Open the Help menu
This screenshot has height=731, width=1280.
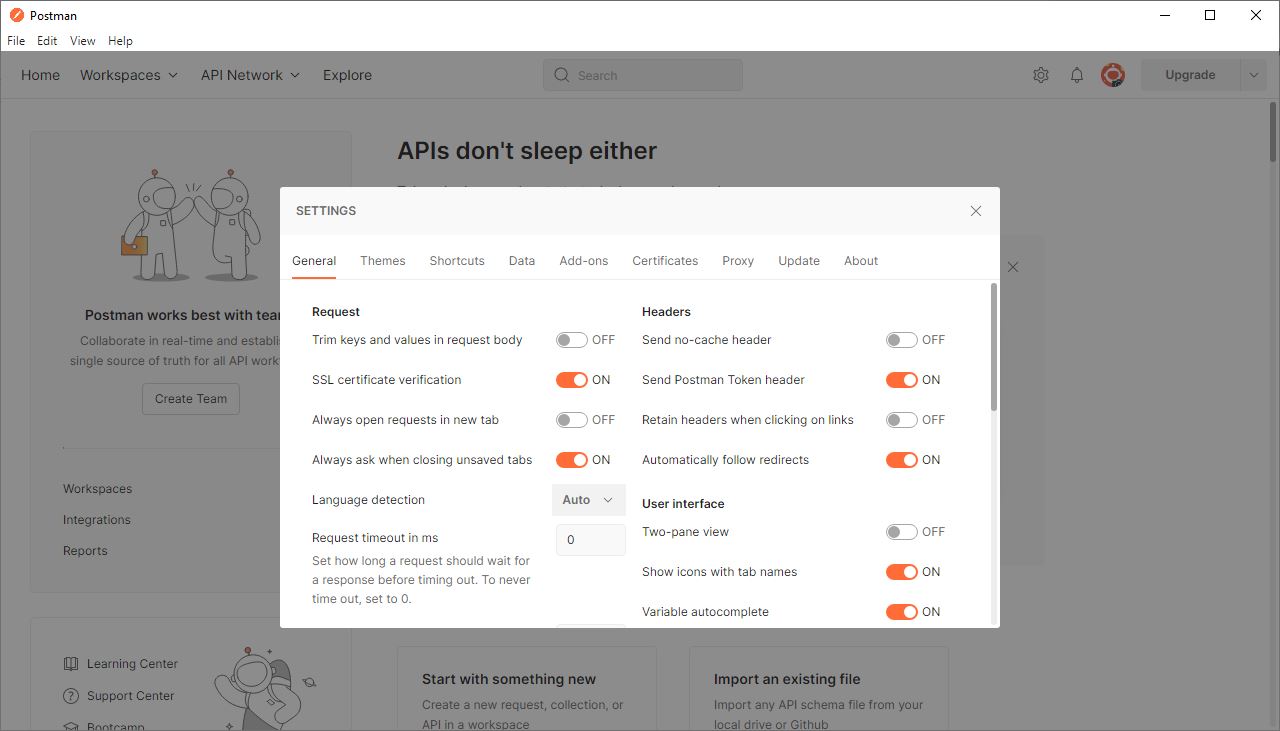(120, 41)
